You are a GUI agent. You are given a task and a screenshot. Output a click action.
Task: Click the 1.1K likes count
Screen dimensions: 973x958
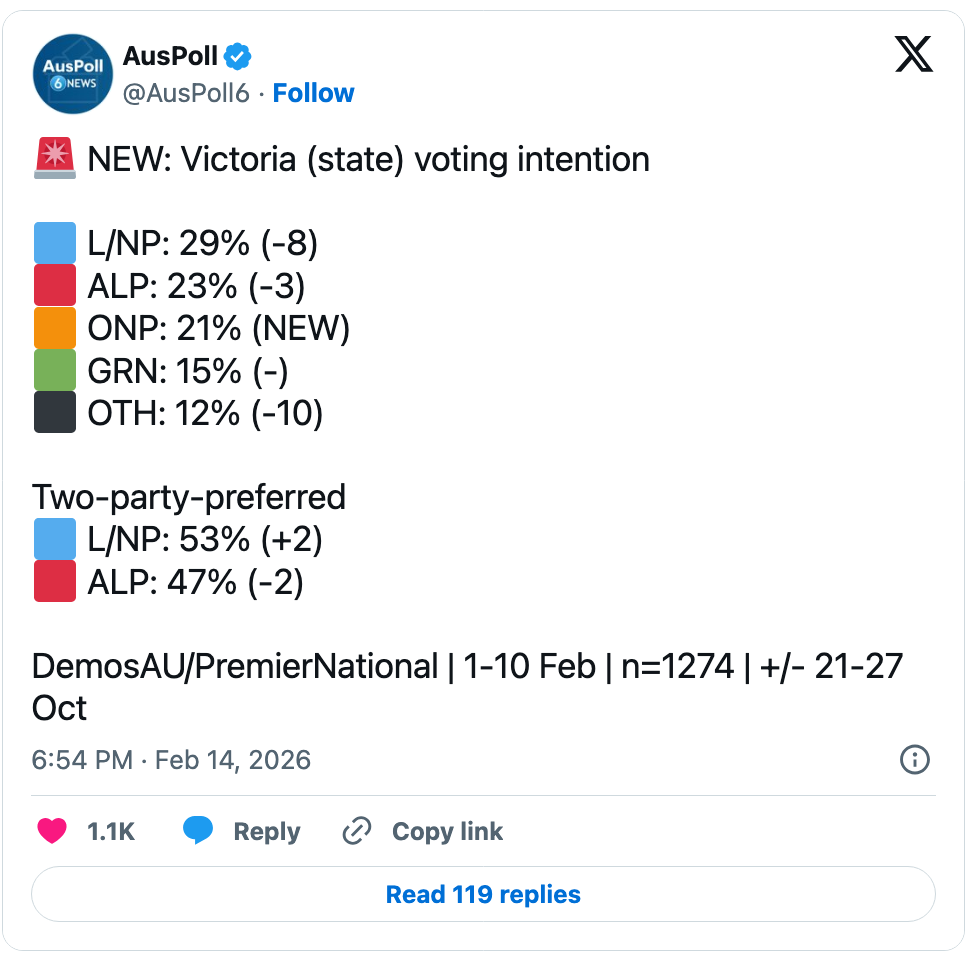click(x=111, y=831)
